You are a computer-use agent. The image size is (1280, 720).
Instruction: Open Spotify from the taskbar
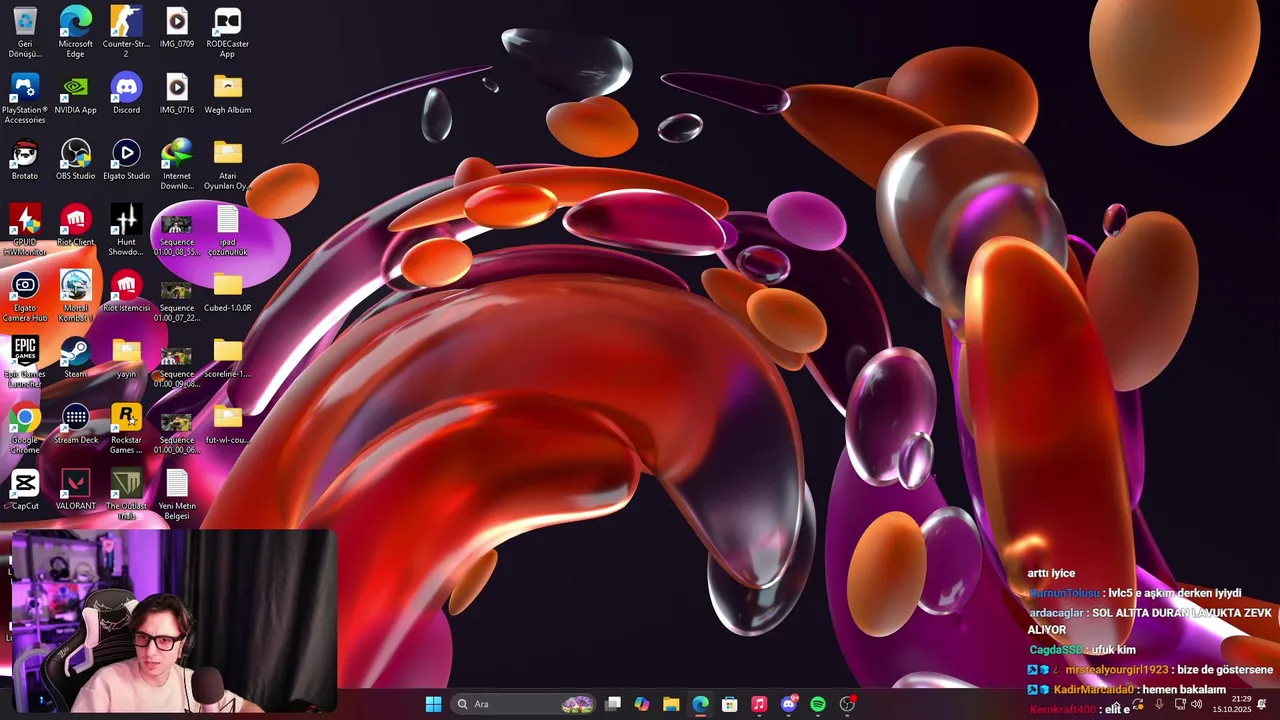818,704
